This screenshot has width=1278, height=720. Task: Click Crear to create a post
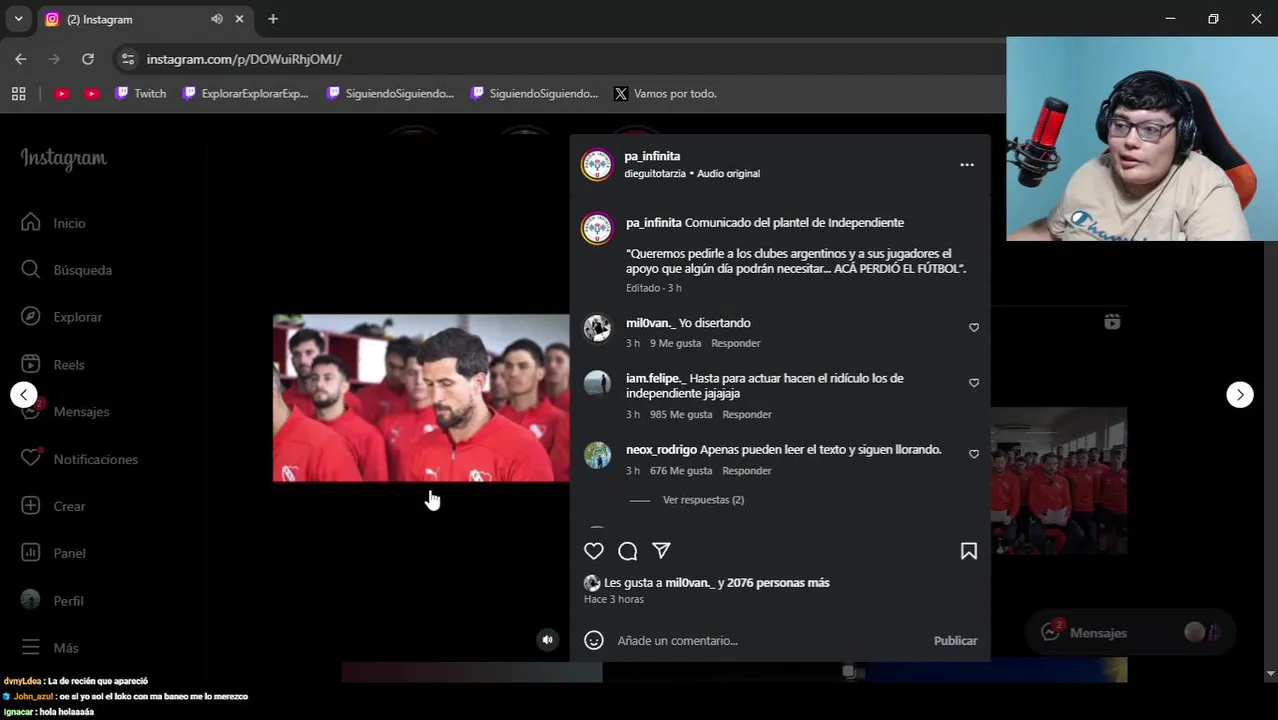click(x=54, y=506)
